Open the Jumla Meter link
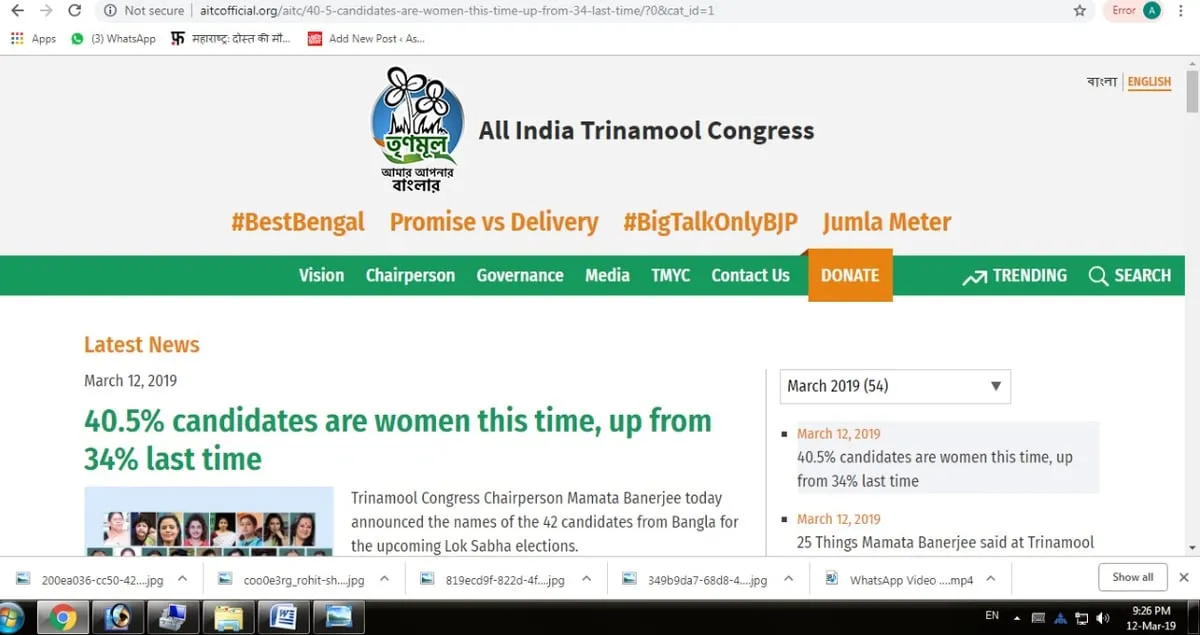The width and height of the screenshot is (1200, 635). pyautogui.click(x=887, y=222)
